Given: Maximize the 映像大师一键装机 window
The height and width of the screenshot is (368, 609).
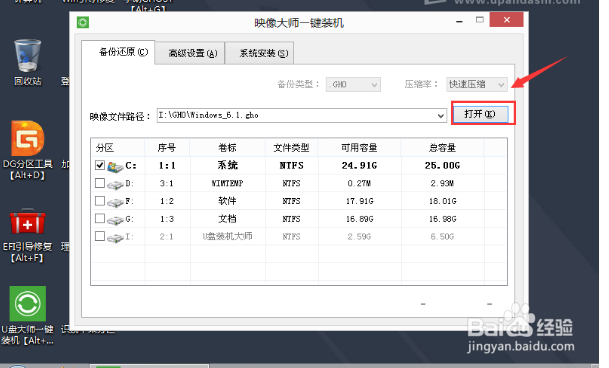Looking at the screenshot, I should pyautogui.click(x=480, y=20).
